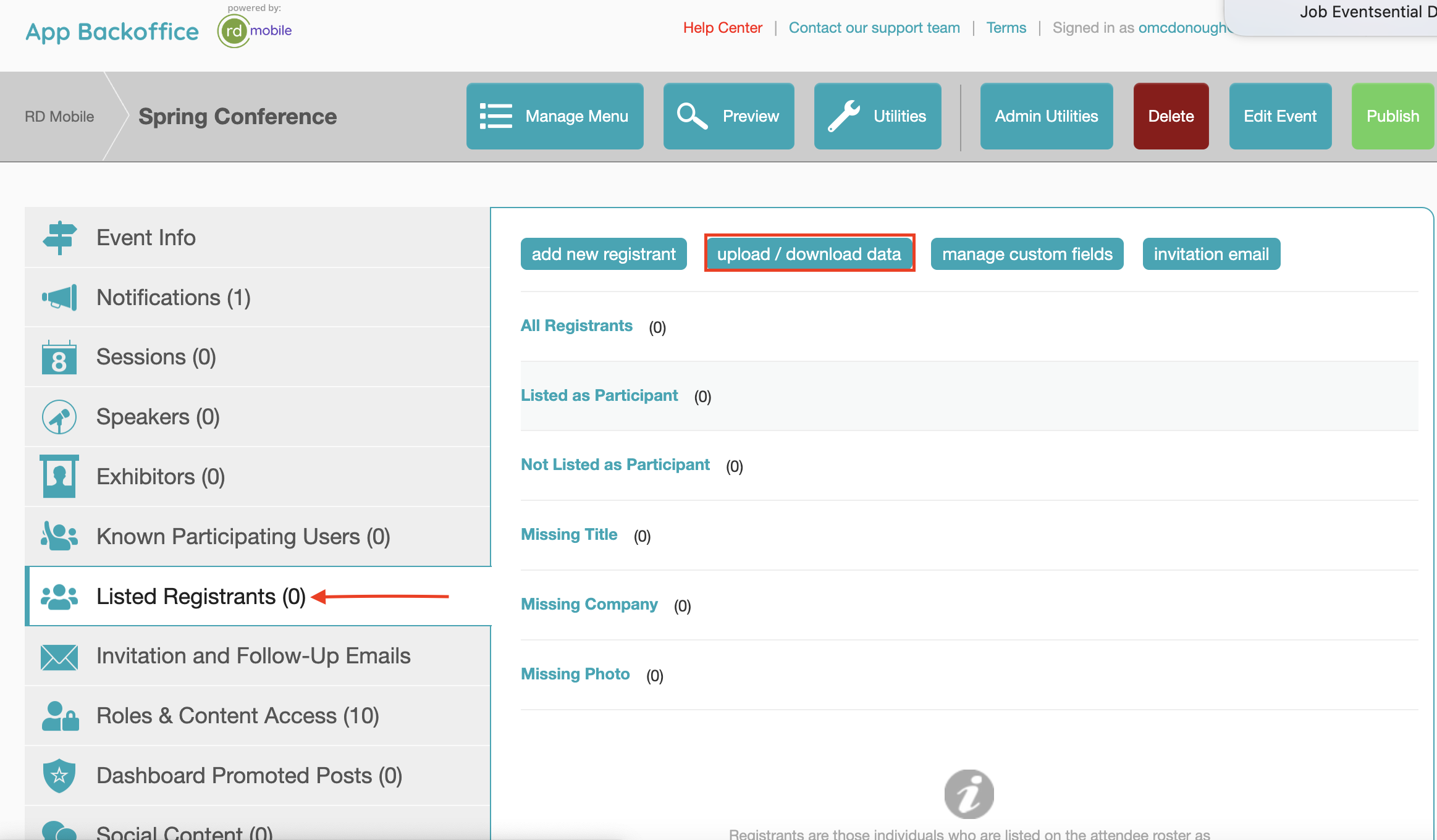The image size is (1437, 840).
Task: Click the Notifications megaphone icon
Action: (59, 298)
